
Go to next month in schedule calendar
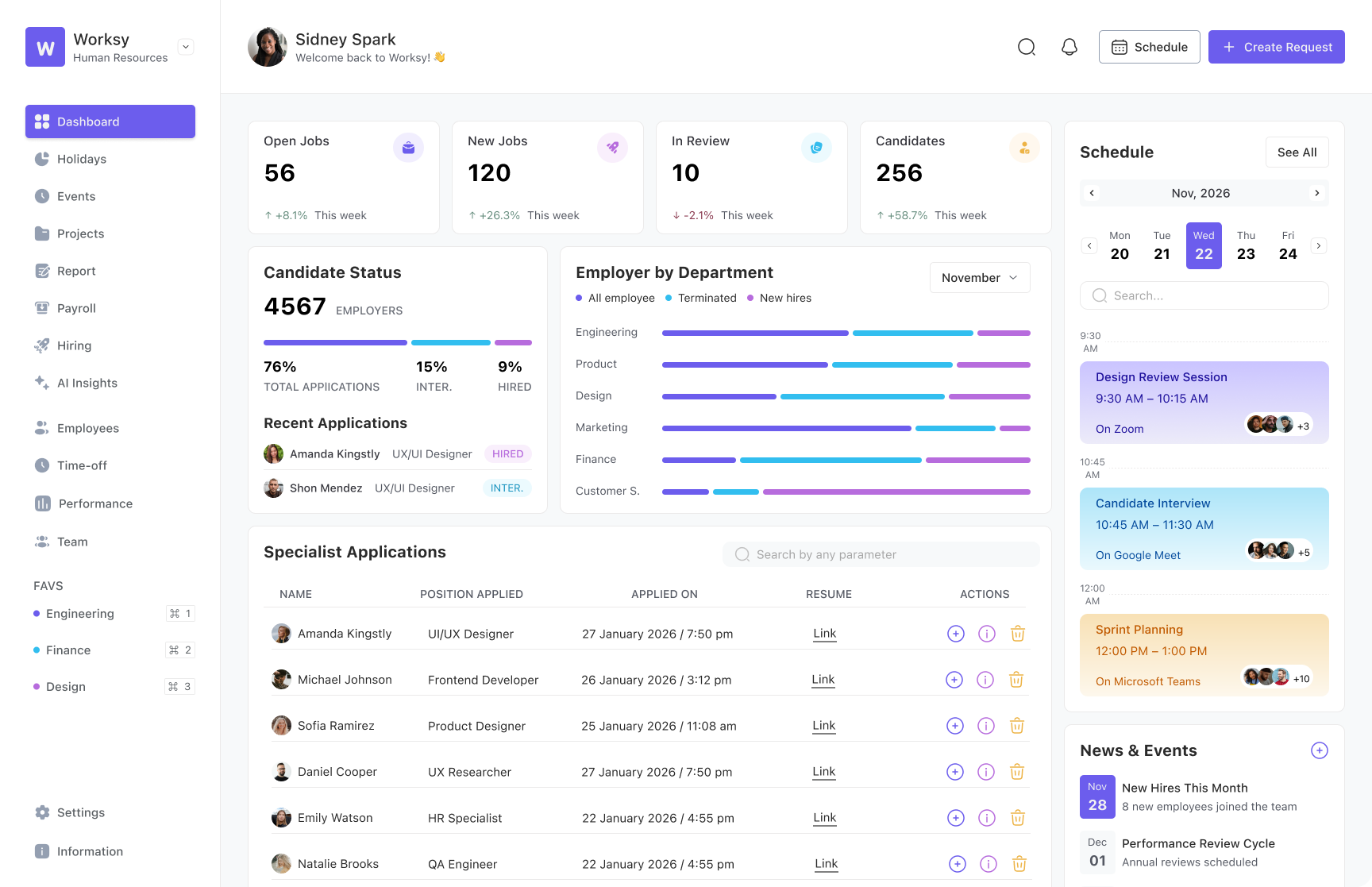pos(1316,193)
